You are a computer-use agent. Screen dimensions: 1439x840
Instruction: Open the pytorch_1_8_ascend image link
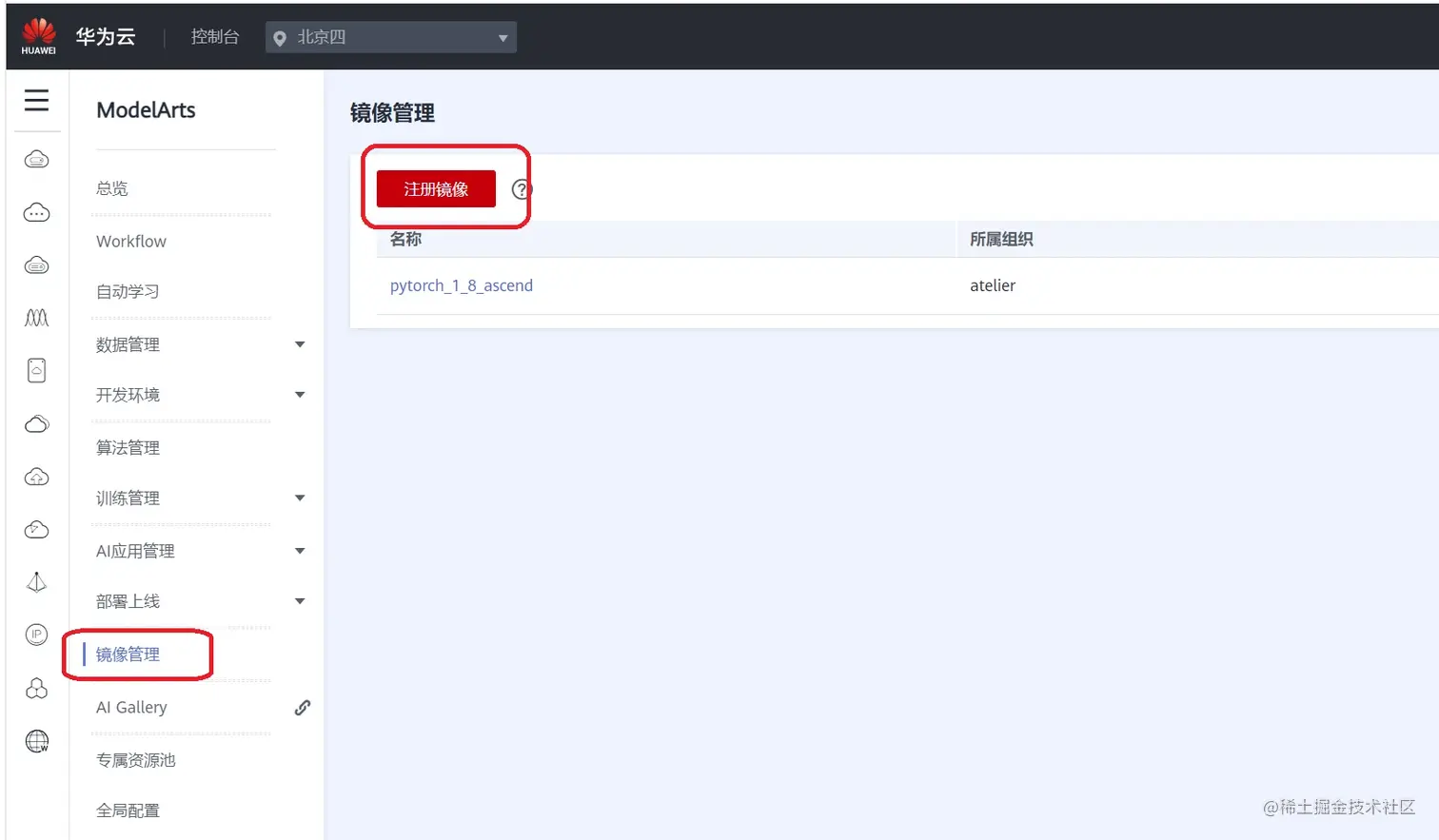click(x=462, y=285)
